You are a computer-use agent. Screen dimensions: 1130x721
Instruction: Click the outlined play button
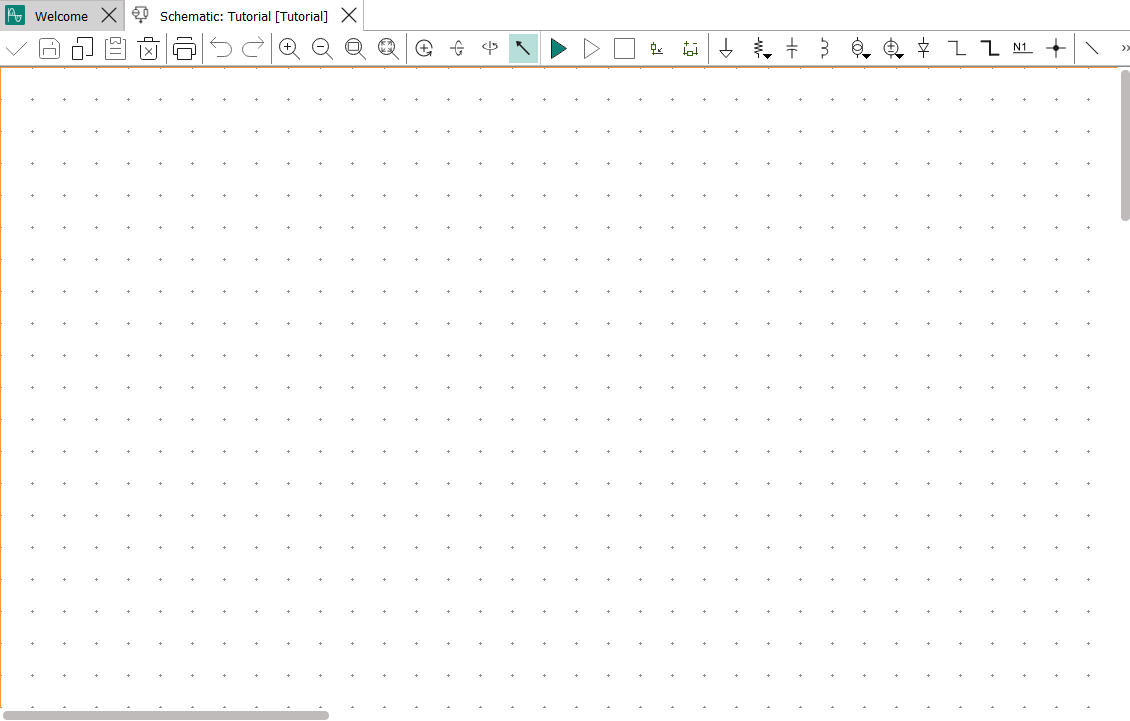tap(592, 49)
